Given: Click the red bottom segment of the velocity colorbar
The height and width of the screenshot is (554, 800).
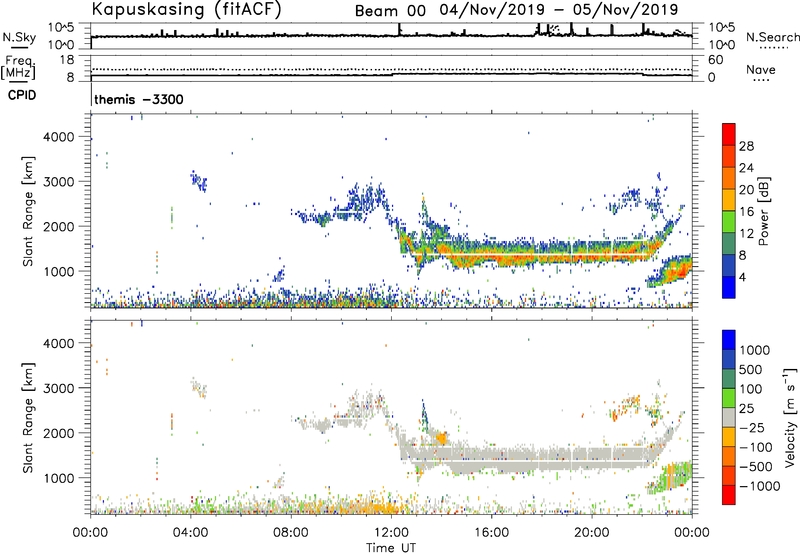Looking at the screenshot, I should pos(729,495).
